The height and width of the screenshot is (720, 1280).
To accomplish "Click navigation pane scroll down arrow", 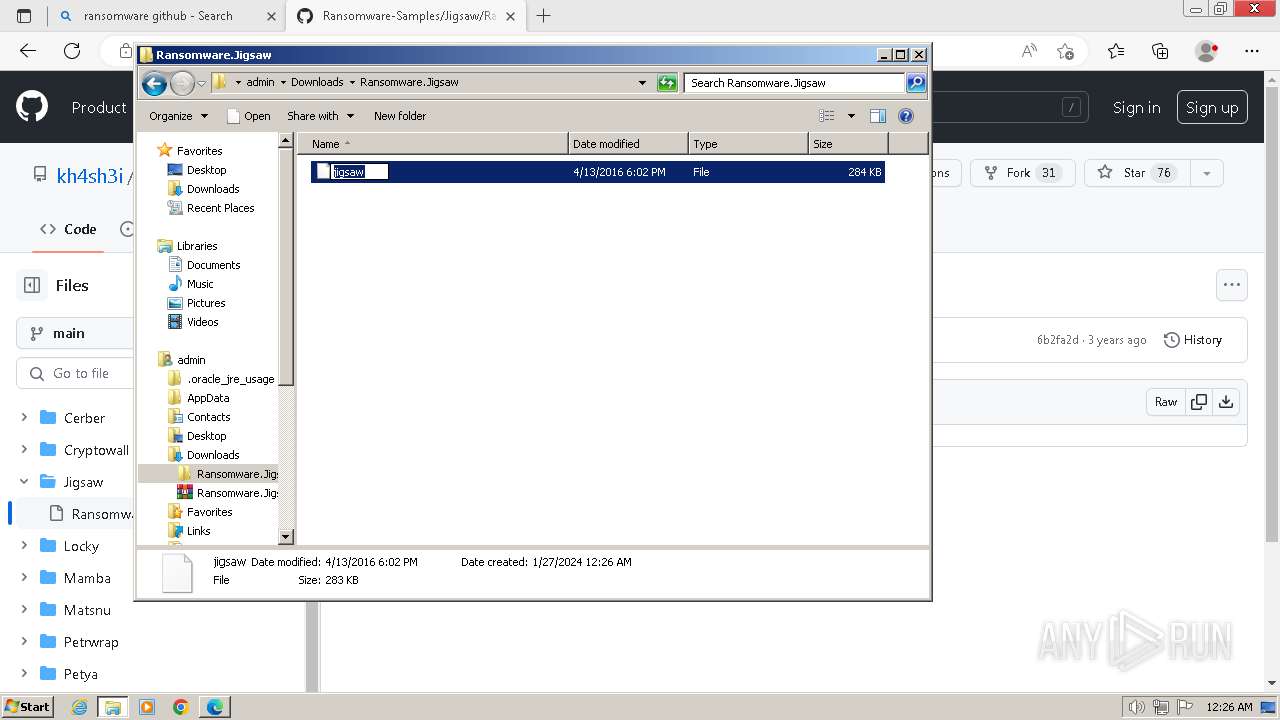I will [x=285, y=537].
